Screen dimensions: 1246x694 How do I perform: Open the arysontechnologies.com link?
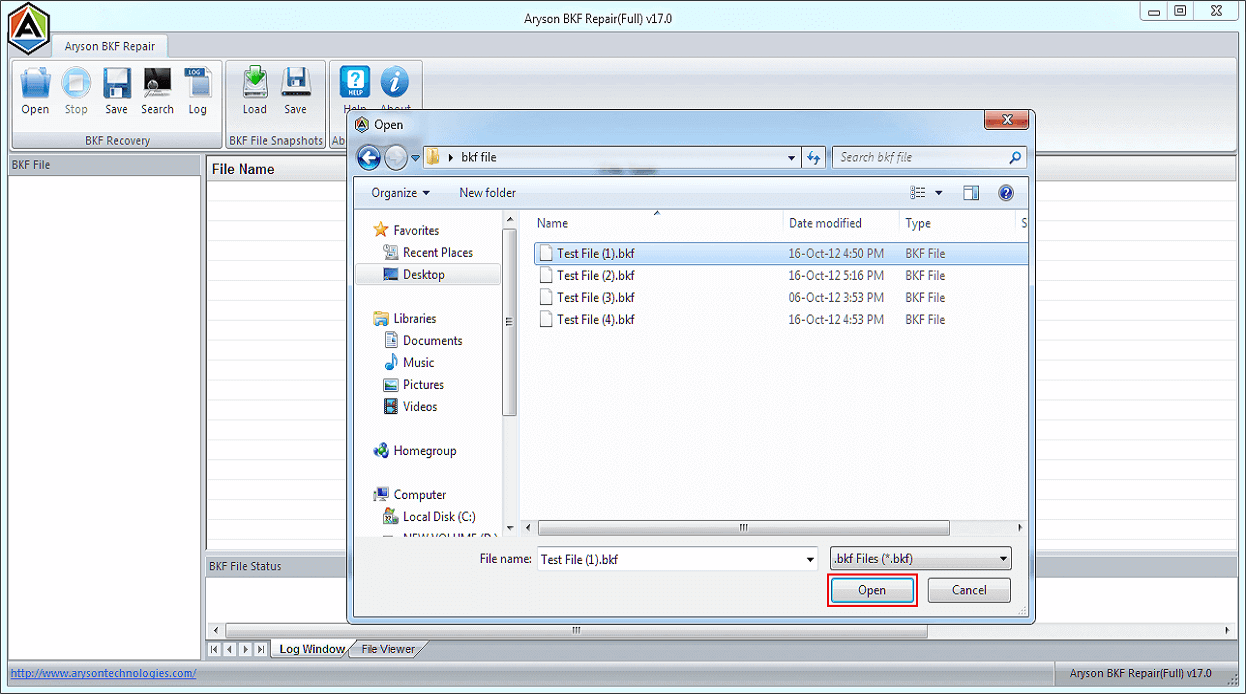pyautogui.click(x=103, y=673)
